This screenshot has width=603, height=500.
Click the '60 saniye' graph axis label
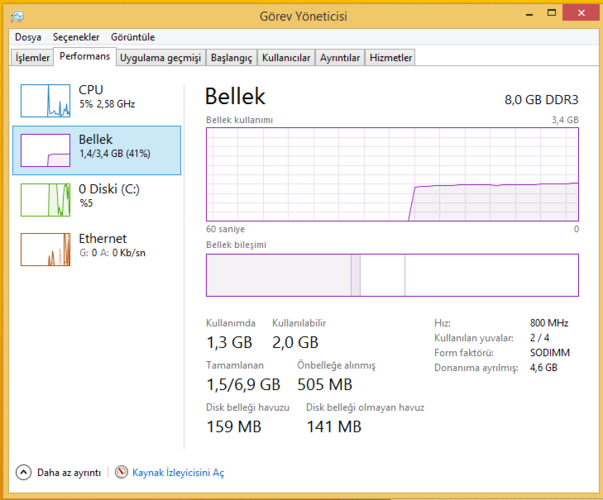225,229
